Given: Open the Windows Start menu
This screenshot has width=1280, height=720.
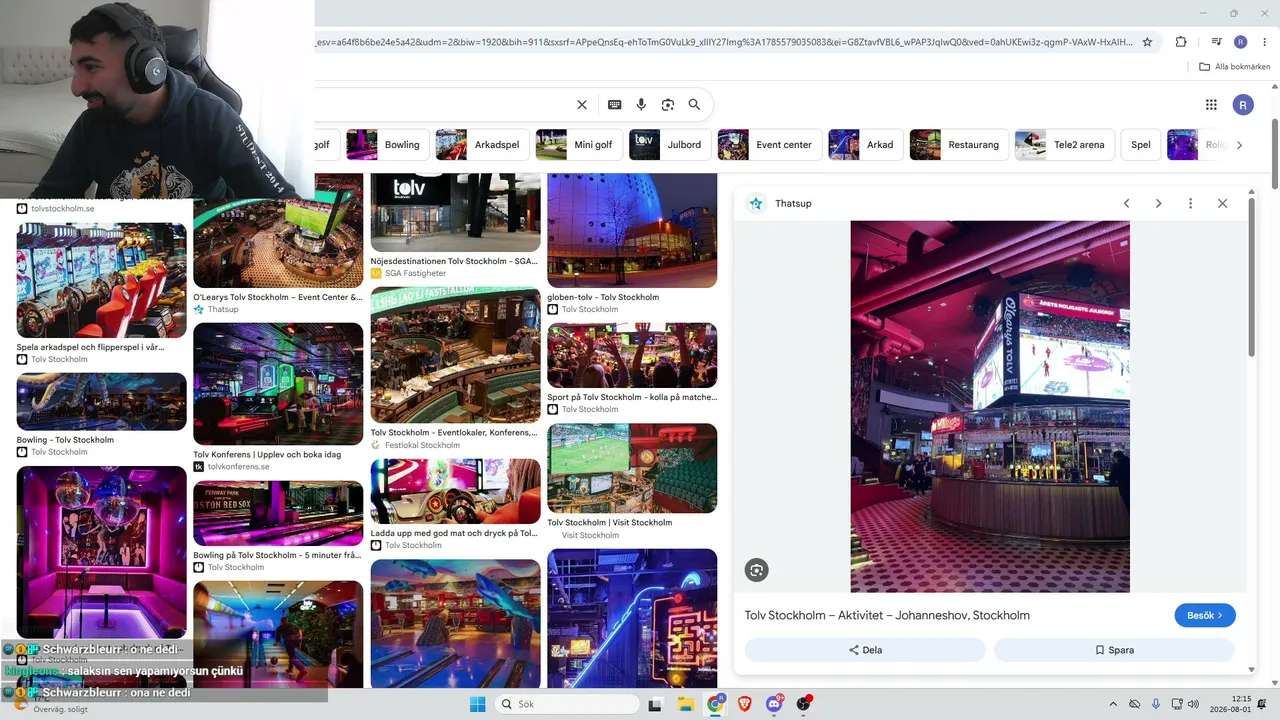Looking at the screenshot, I should point(477,704).
